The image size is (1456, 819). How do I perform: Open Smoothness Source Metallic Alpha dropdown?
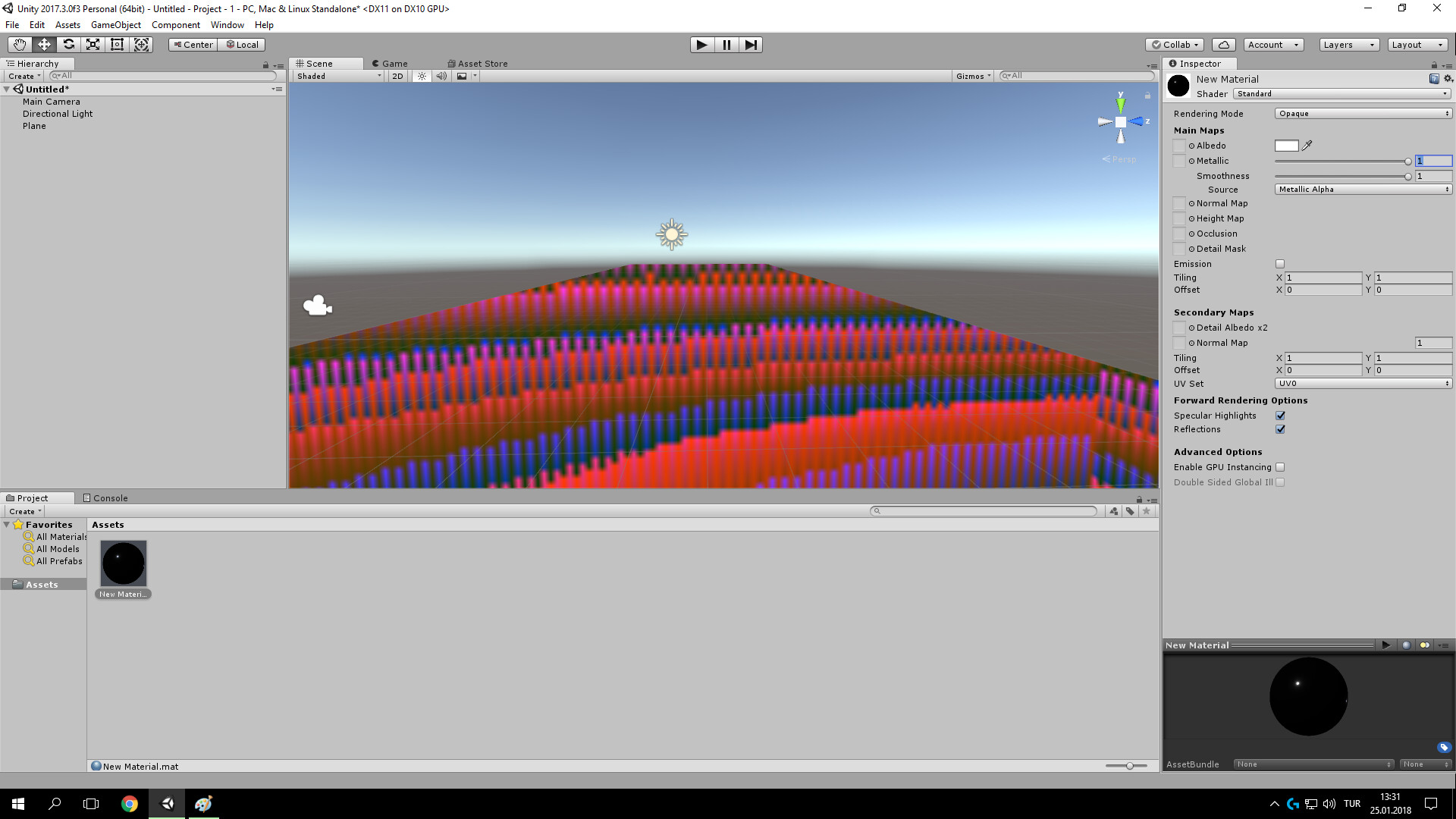pos(1363,190)
